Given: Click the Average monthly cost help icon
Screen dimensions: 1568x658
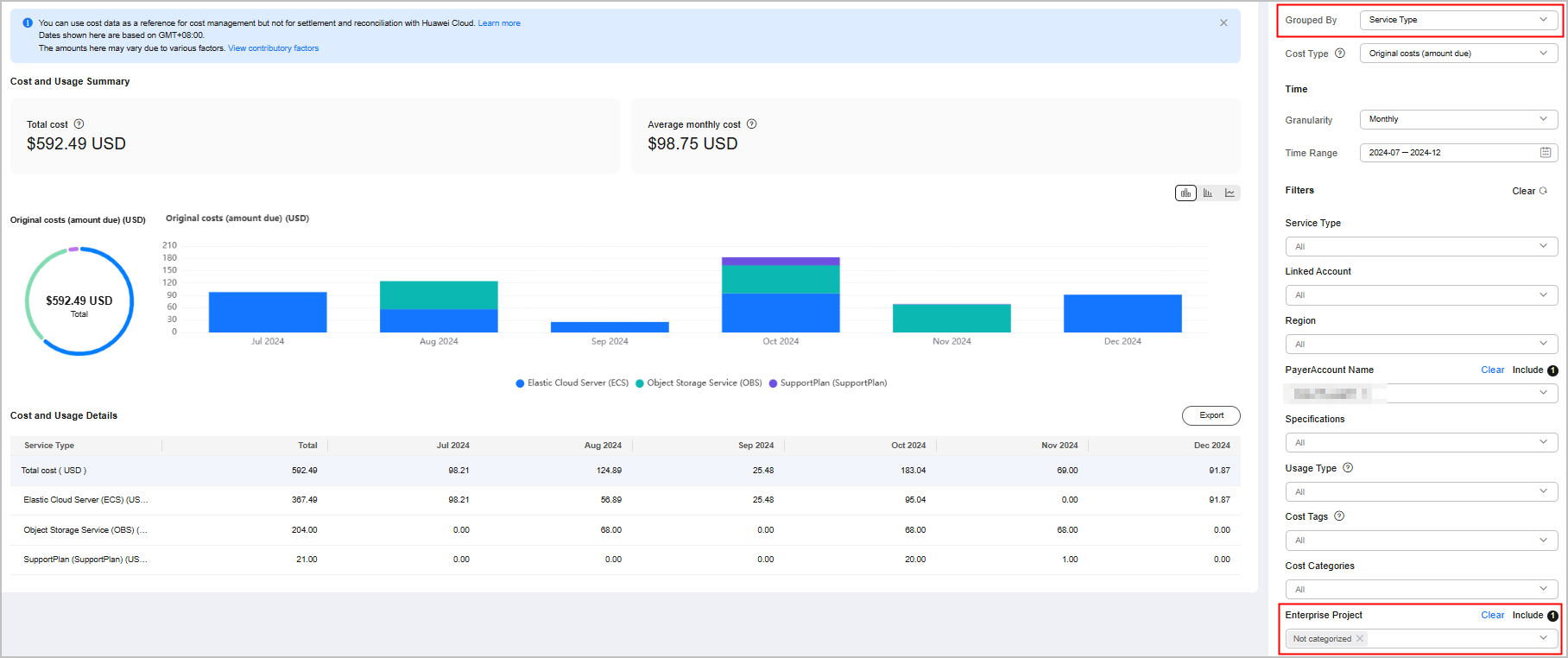Looking at the screenshot, I should tap(752, 124).
